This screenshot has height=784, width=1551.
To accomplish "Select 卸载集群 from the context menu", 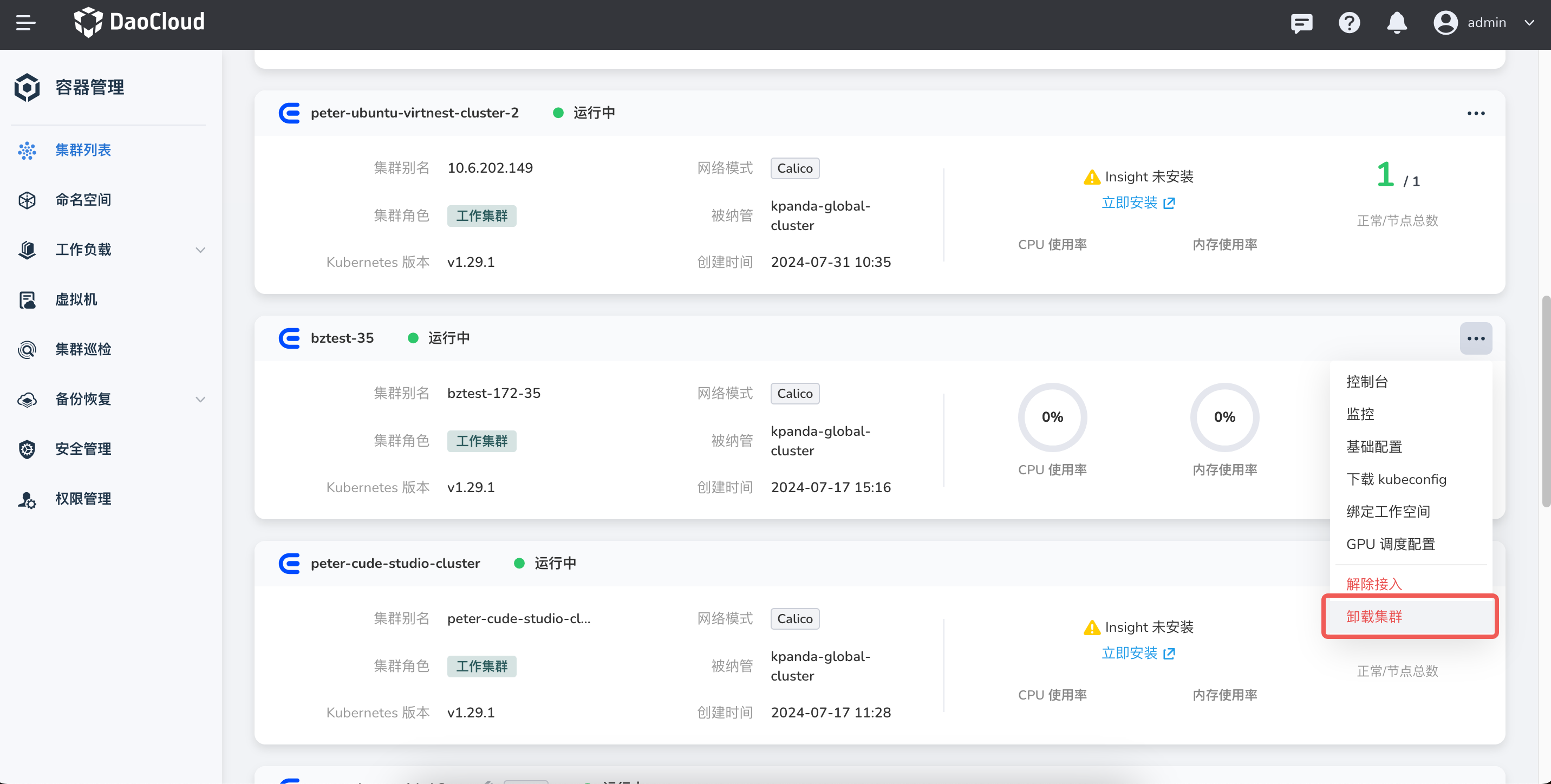I will pos(1374,617).
